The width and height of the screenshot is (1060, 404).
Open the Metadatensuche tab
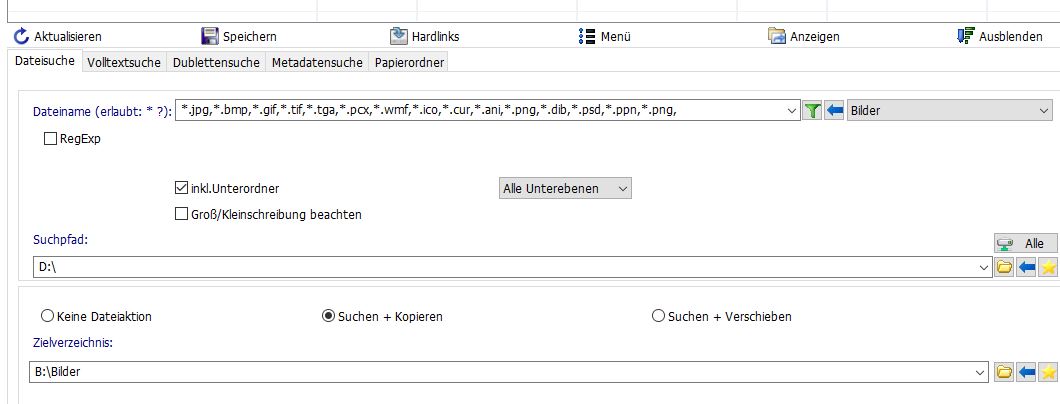[x=317, y=63]
